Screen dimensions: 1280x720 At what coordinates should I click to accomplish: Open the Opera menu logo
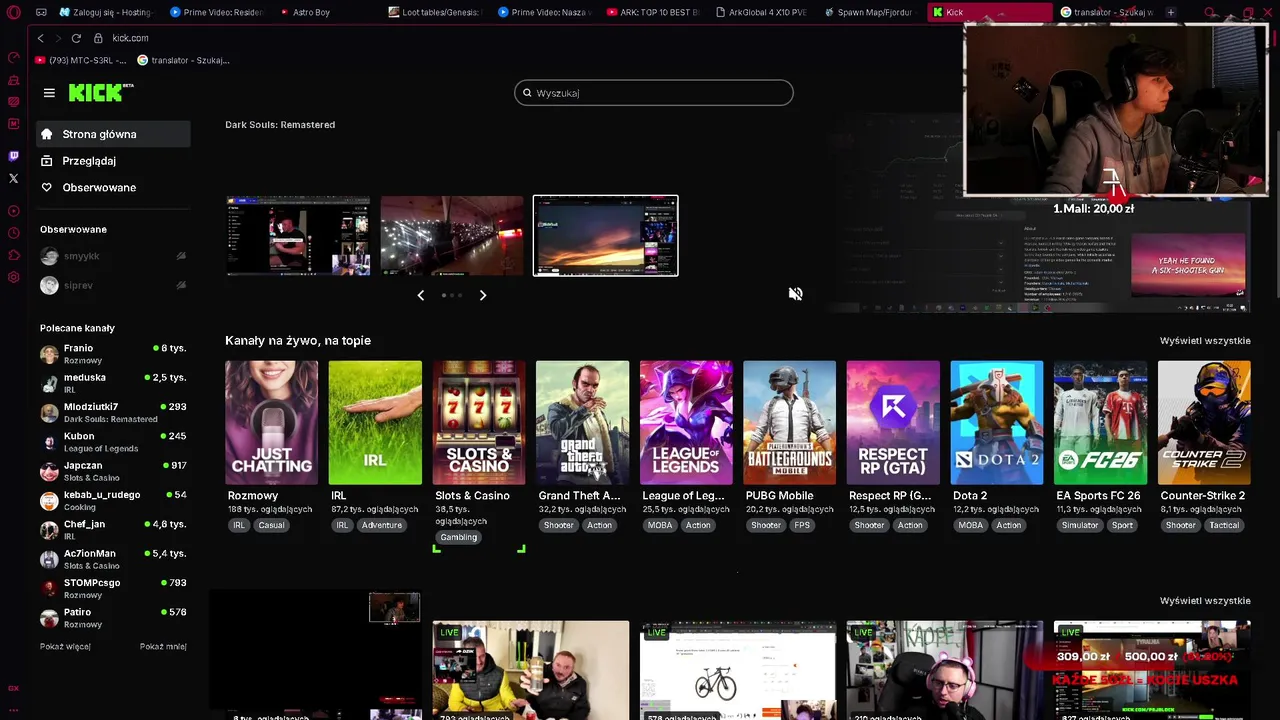click(x=13, y=12)
